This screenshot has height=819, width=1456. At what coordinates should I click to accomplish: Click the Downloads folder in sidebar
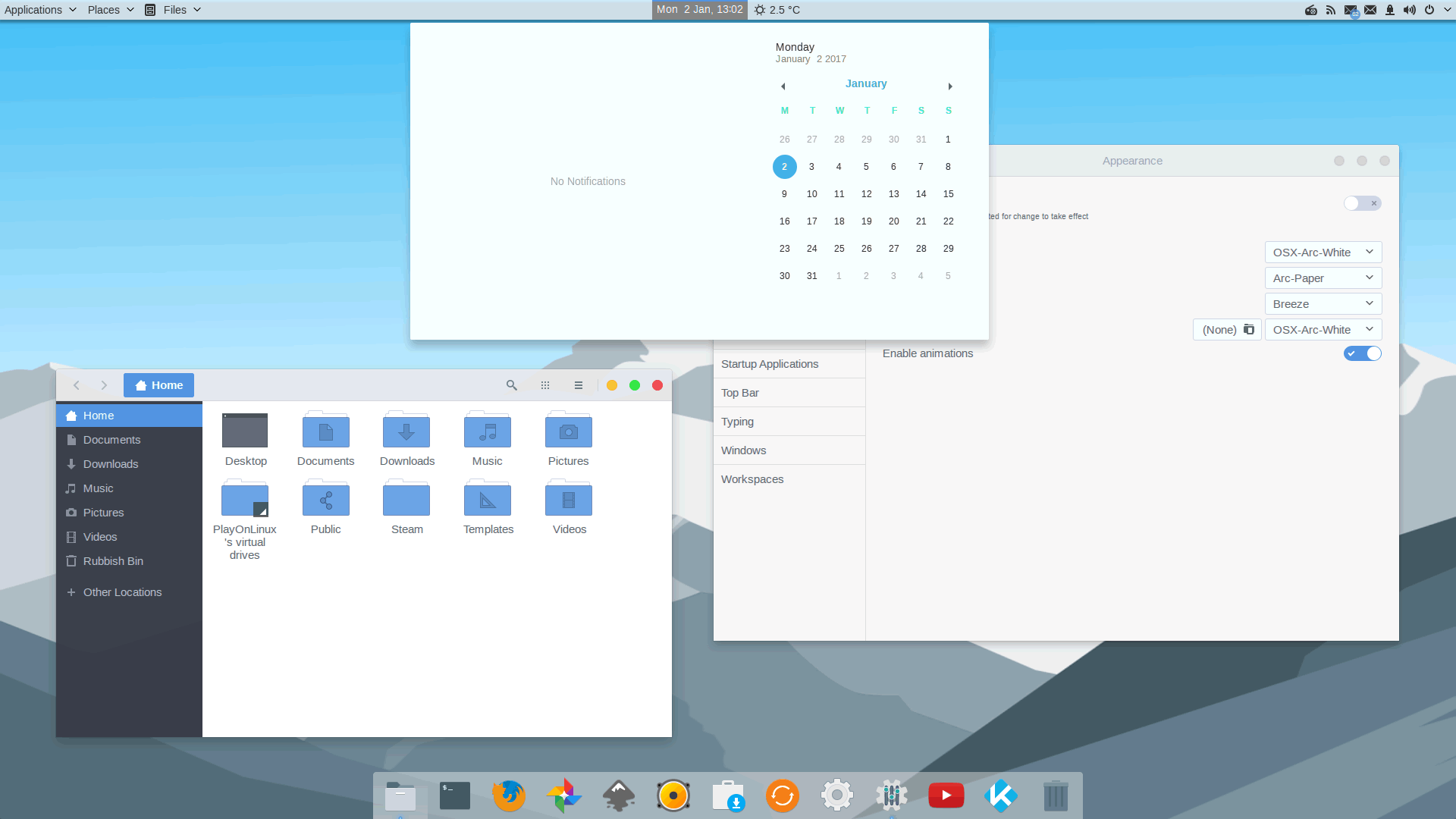point(109,463)
